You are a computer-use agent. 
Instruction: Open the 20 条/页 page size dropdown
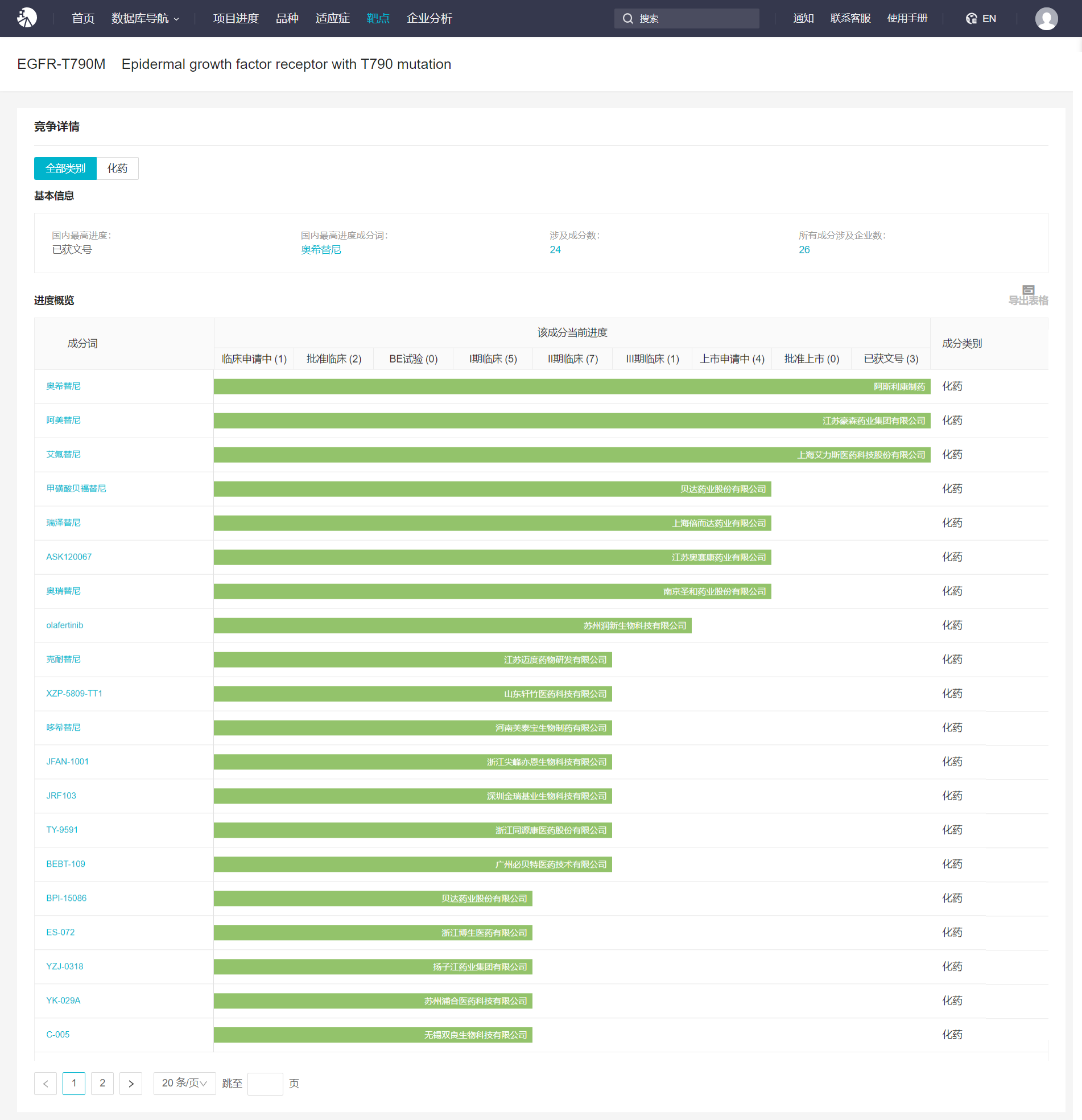[x=184, y=1083]
